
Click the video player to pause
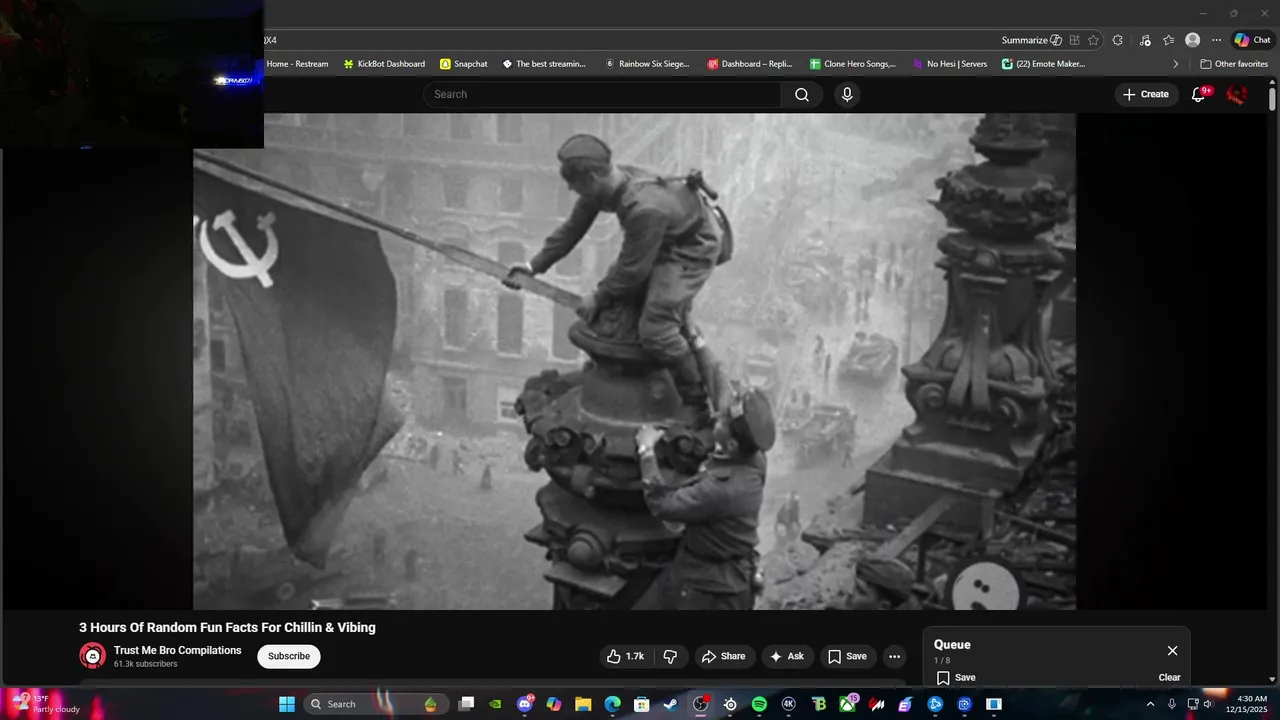[634, 361]
